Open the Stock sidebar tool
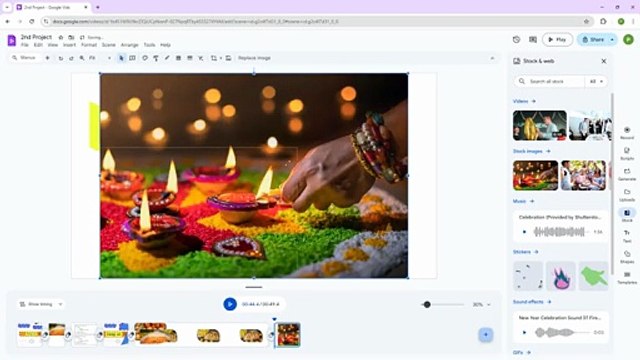The image size is (640, 360). [x=627, y=216]
